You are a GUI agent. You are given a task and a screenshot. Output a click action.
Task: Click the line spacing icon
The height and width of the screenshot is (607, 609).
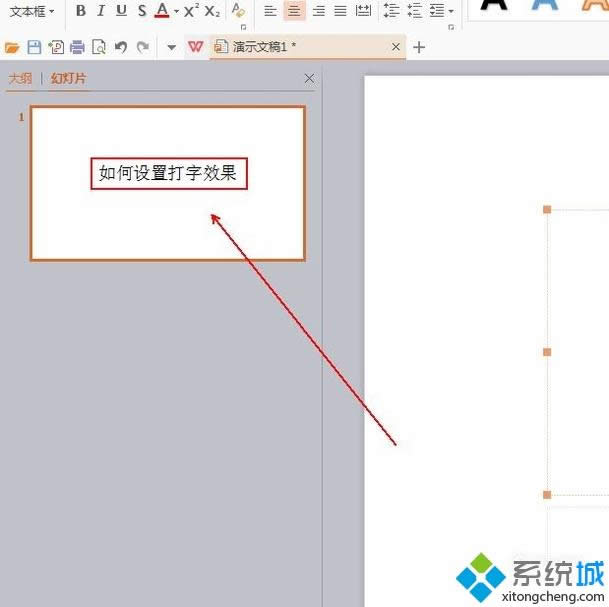(392, 11)
